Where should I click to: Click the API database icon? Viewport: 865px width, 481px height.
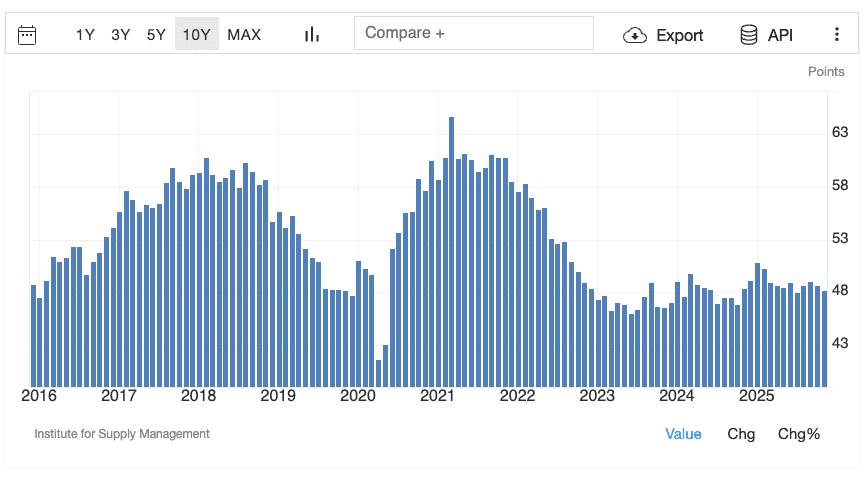coord(749,35)
